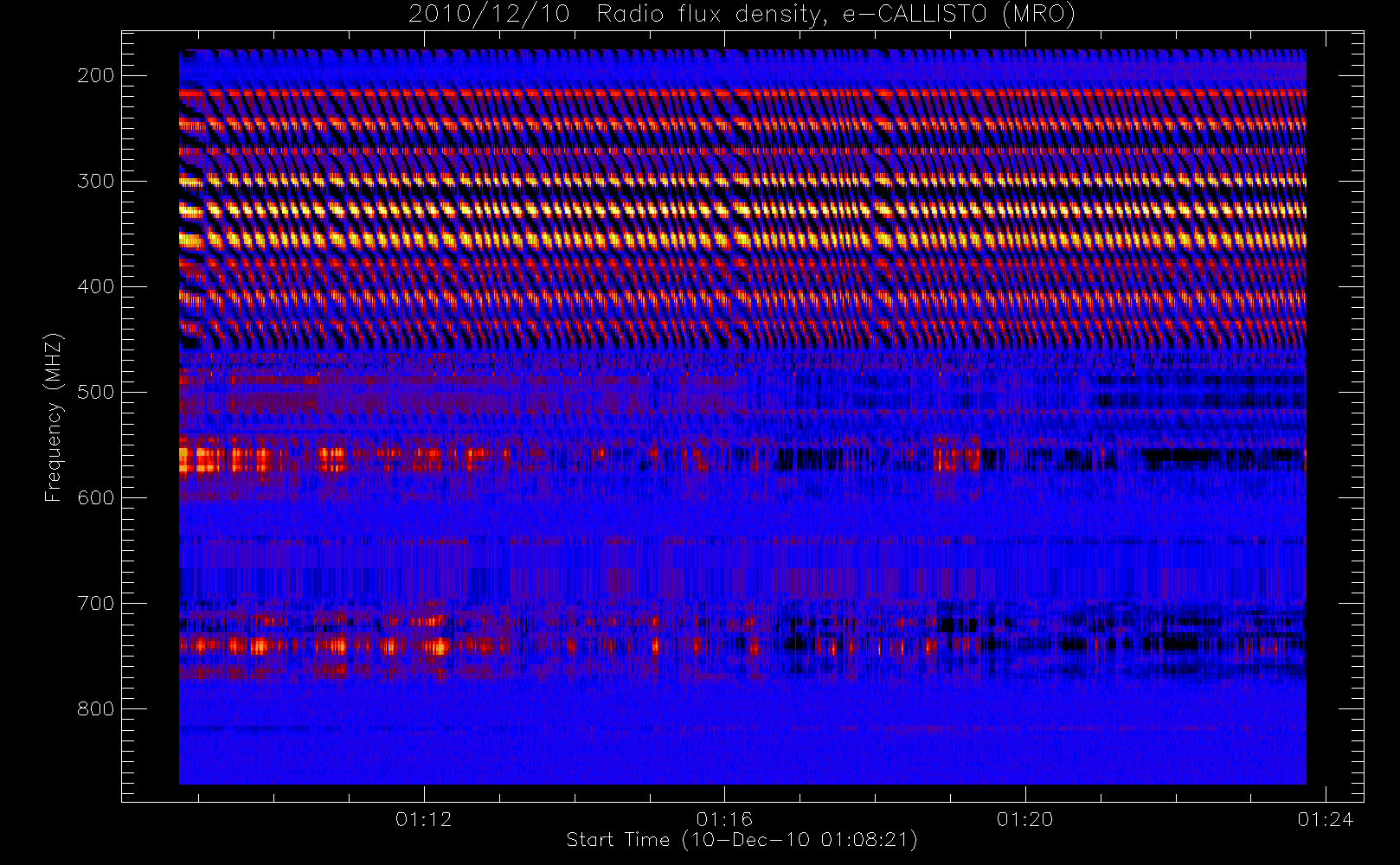This screenshot has width=1400, height=865.
Task: Click the 300 frequency tick label
Action: coord(95,181)
